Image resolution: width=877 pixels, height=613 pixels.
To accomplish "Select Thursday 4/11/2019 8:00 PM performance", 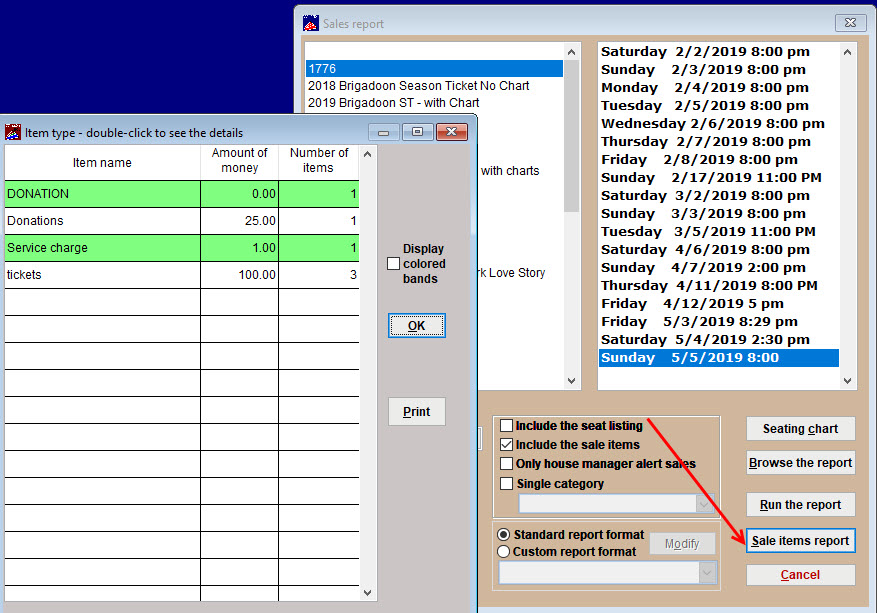I will tap(719, 285).
